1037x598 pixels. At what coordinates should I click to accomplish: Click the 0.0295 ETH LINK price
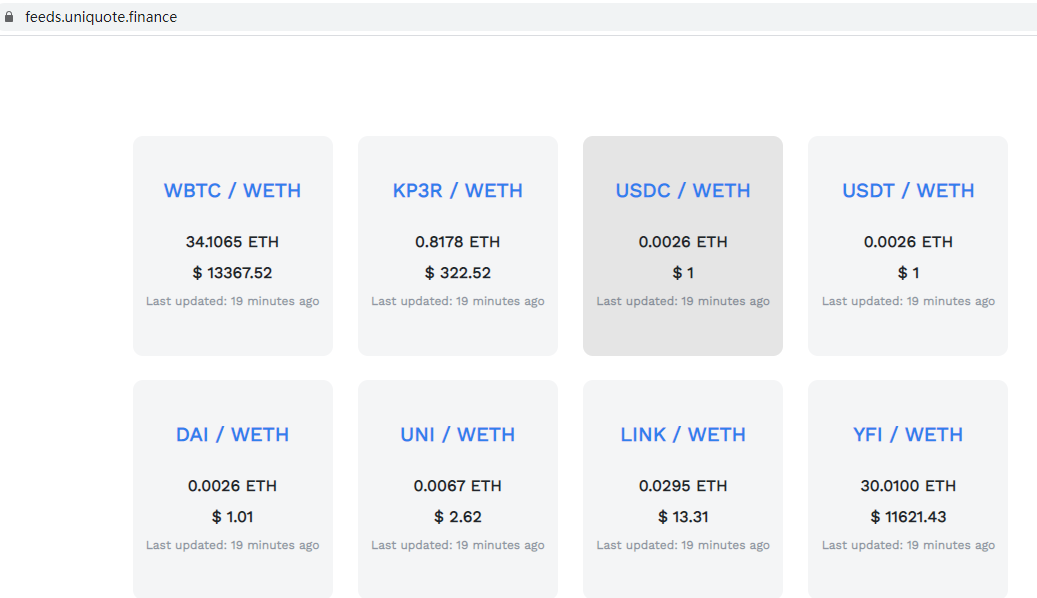click(683, 486)
